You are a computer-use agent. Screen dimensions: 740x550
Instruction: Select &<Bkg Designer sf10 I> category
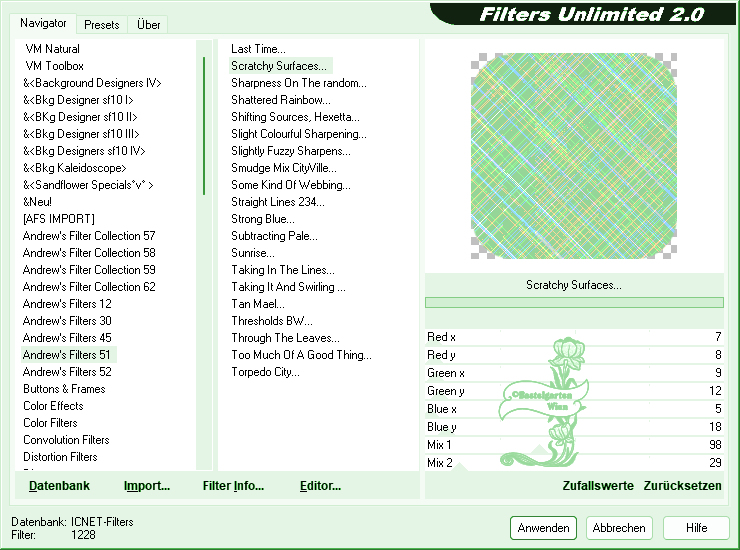pyautogui.click(x=78, y=100)
